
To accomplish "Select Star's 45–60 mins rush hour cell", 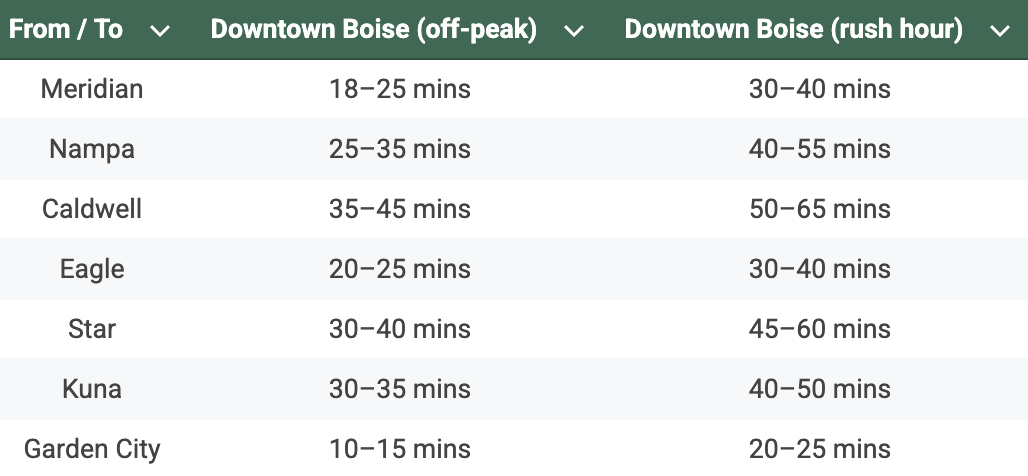I will [x=820, y=329].
